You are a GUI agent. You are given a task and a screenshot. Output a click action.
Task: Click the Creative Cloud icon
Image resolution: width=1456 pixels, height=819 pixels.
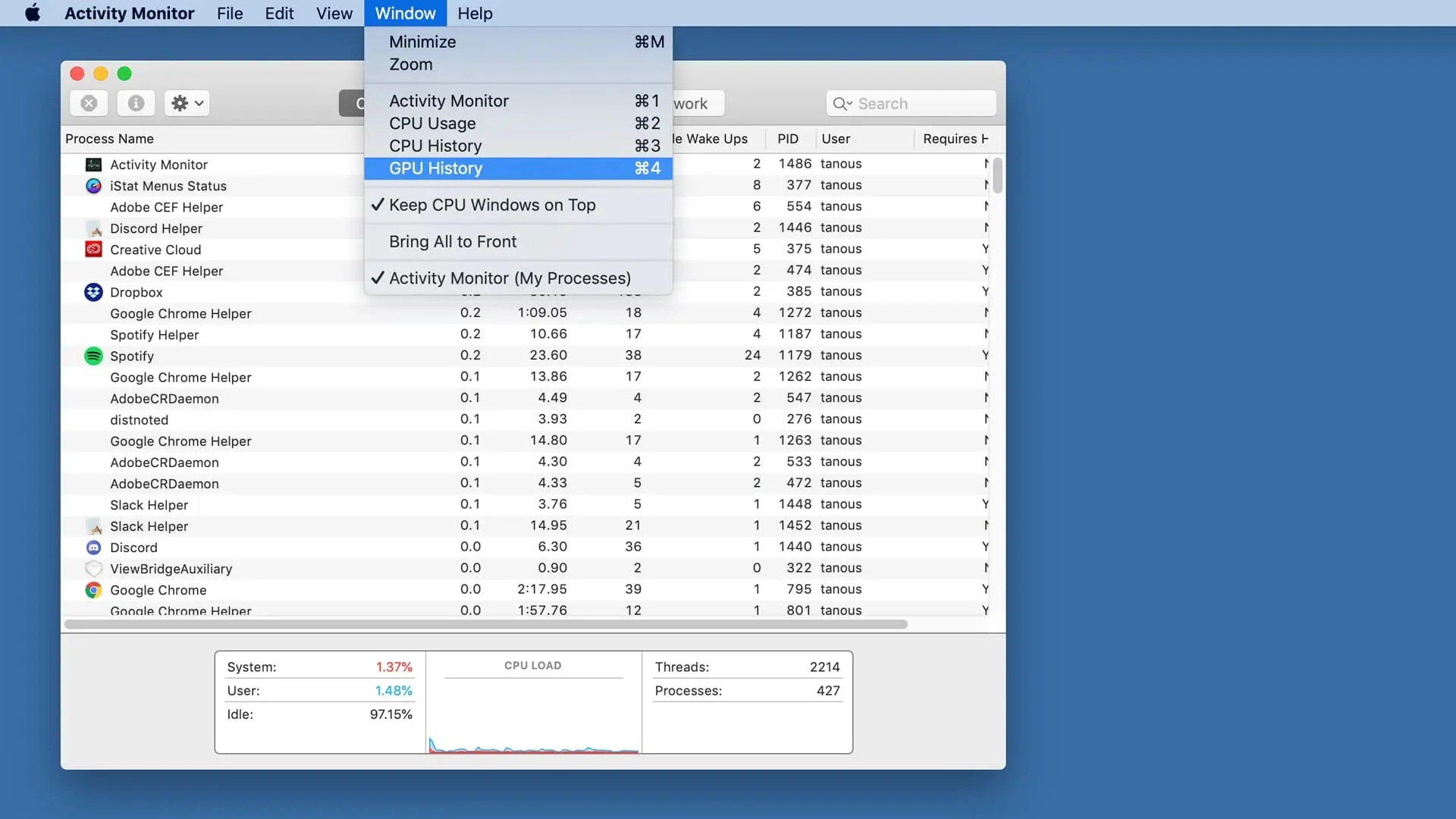point(93,250)
